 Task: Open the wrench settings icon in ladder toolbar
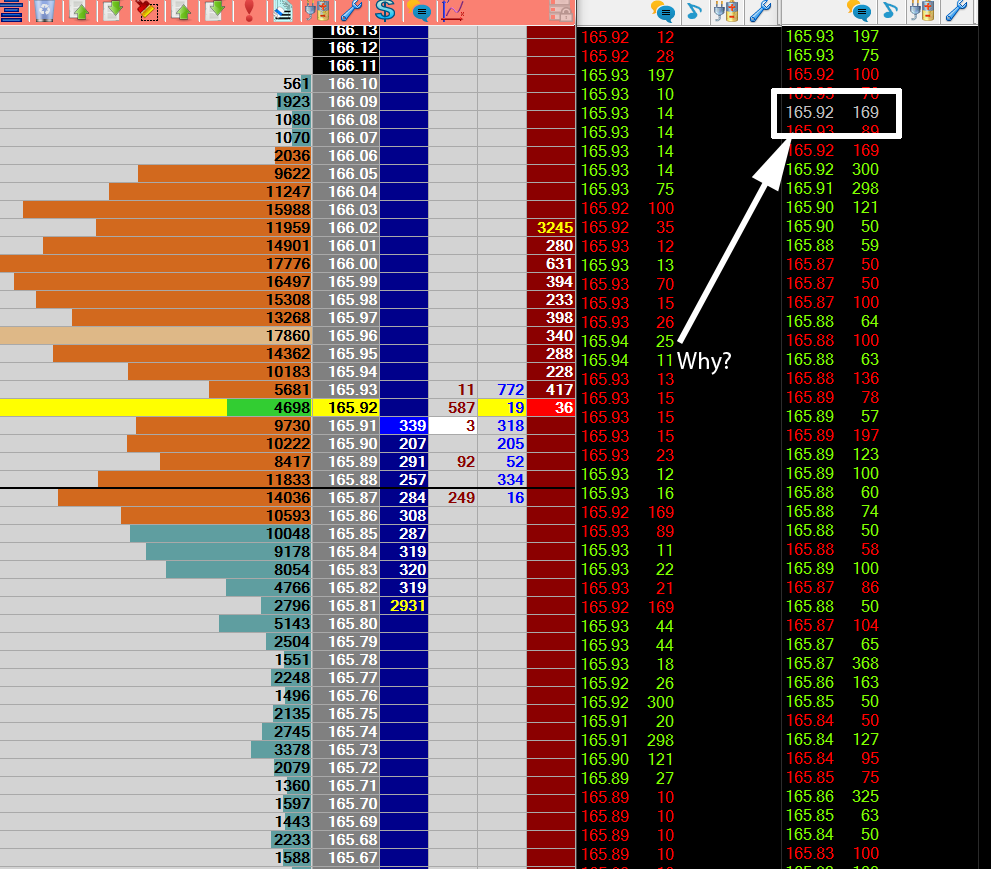tap(351, 11)
